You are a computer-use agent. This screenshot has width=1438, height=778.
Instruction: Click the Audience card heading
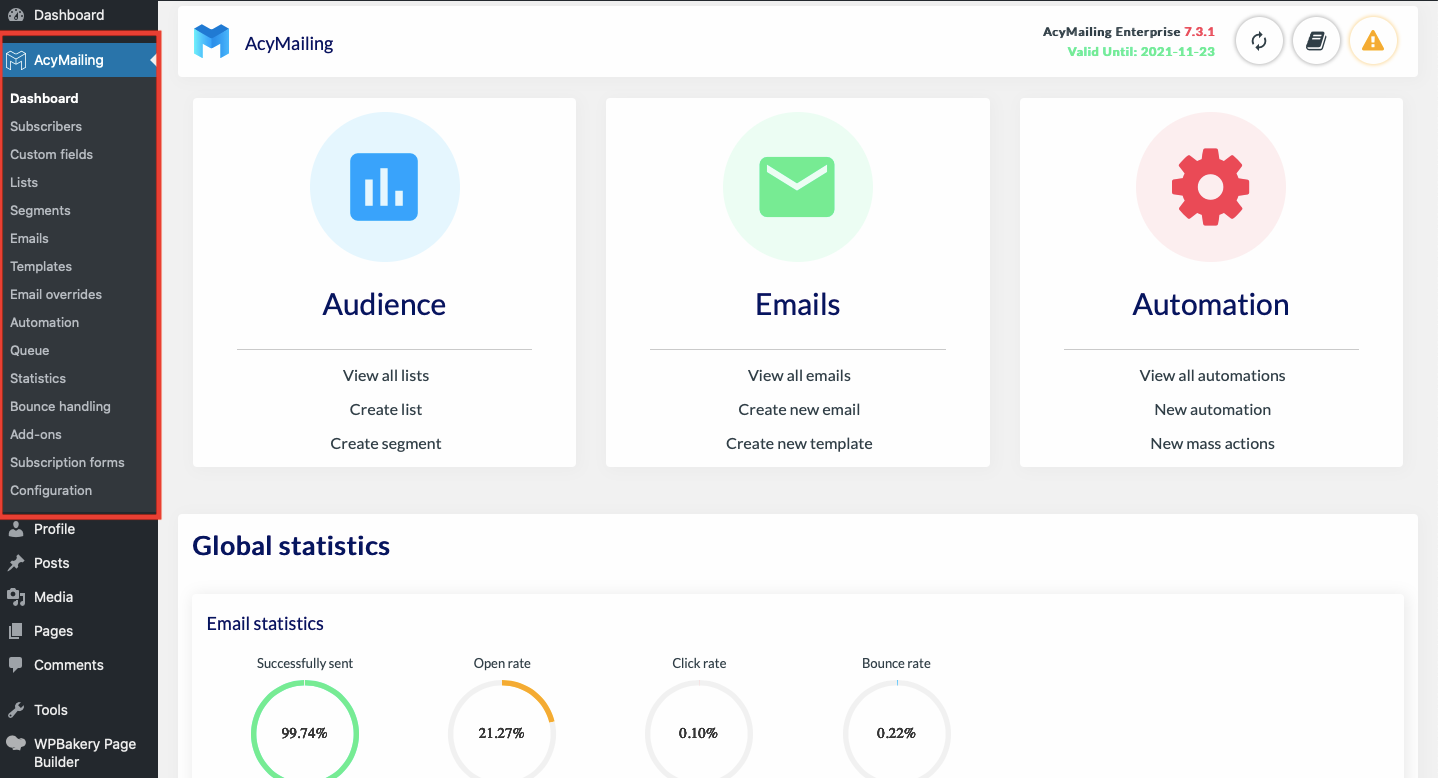384,304
